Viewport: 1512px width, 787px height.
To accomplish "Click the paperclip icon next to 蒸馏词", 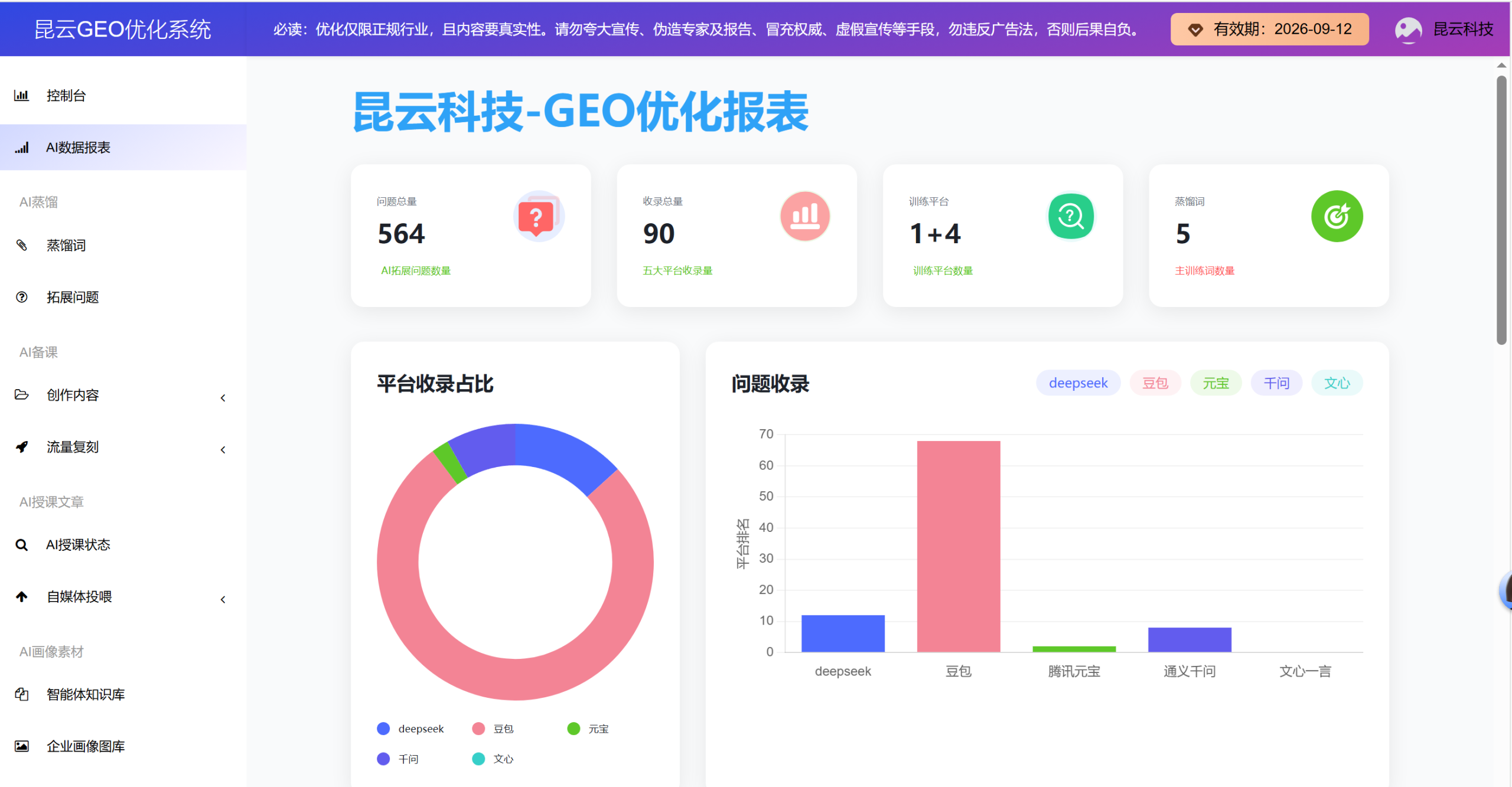I will (x=22, y=245).
